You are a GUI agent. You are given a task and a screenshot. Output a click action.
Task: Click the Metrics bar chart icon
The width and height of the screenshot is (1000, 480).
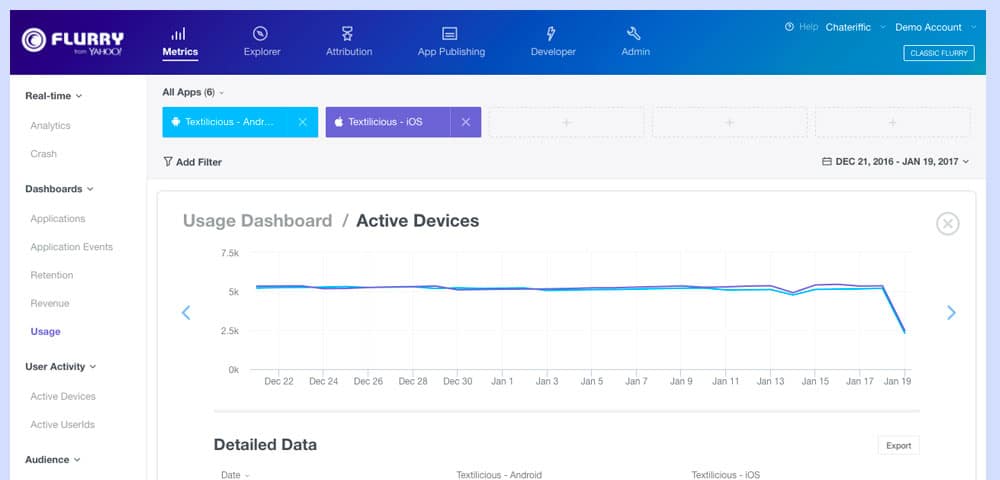(x=179, y=34)
